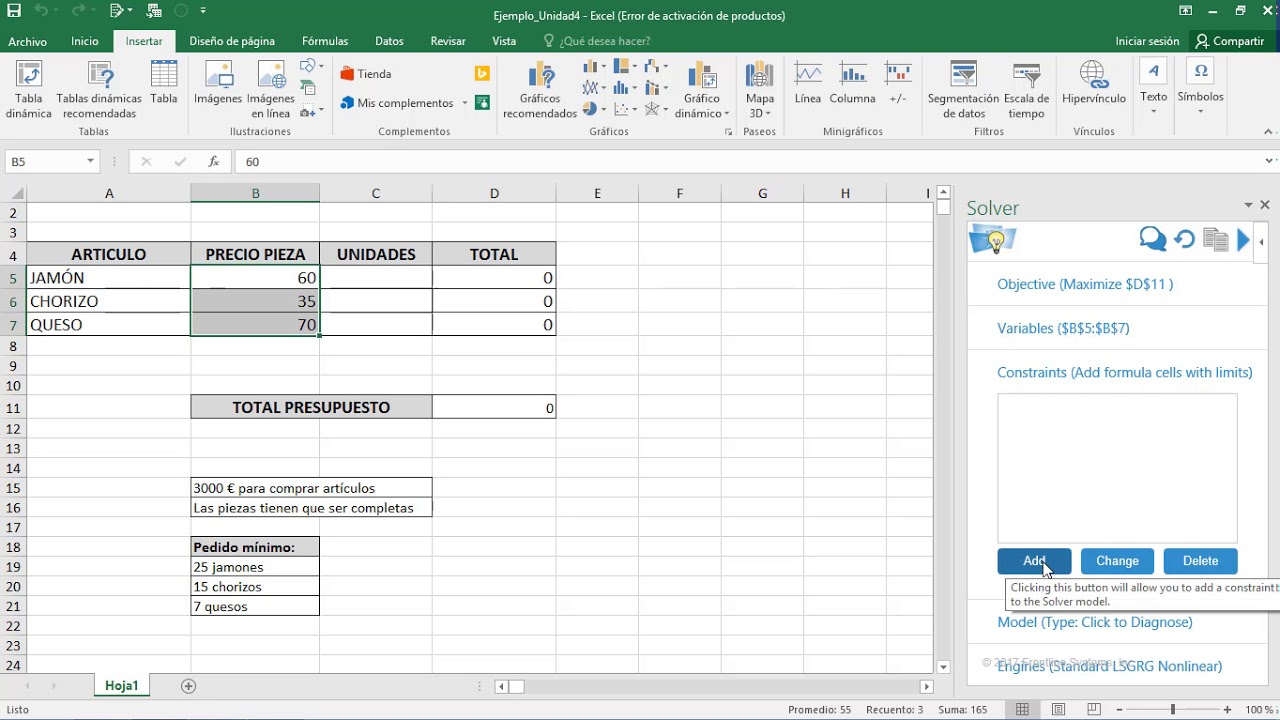Insert a Tabla from the Tablas group
Screen dimensions: 1280x720
coord(164,83)
